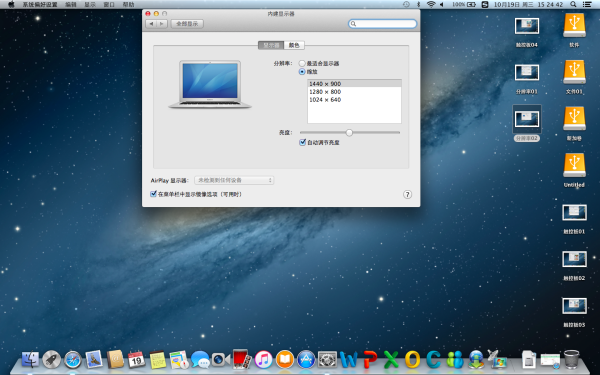The width and height of the screenshot is (600, 375).
Task: Toggle the 自动调节亮度 checkbox
Action: (x=302, y=142)
